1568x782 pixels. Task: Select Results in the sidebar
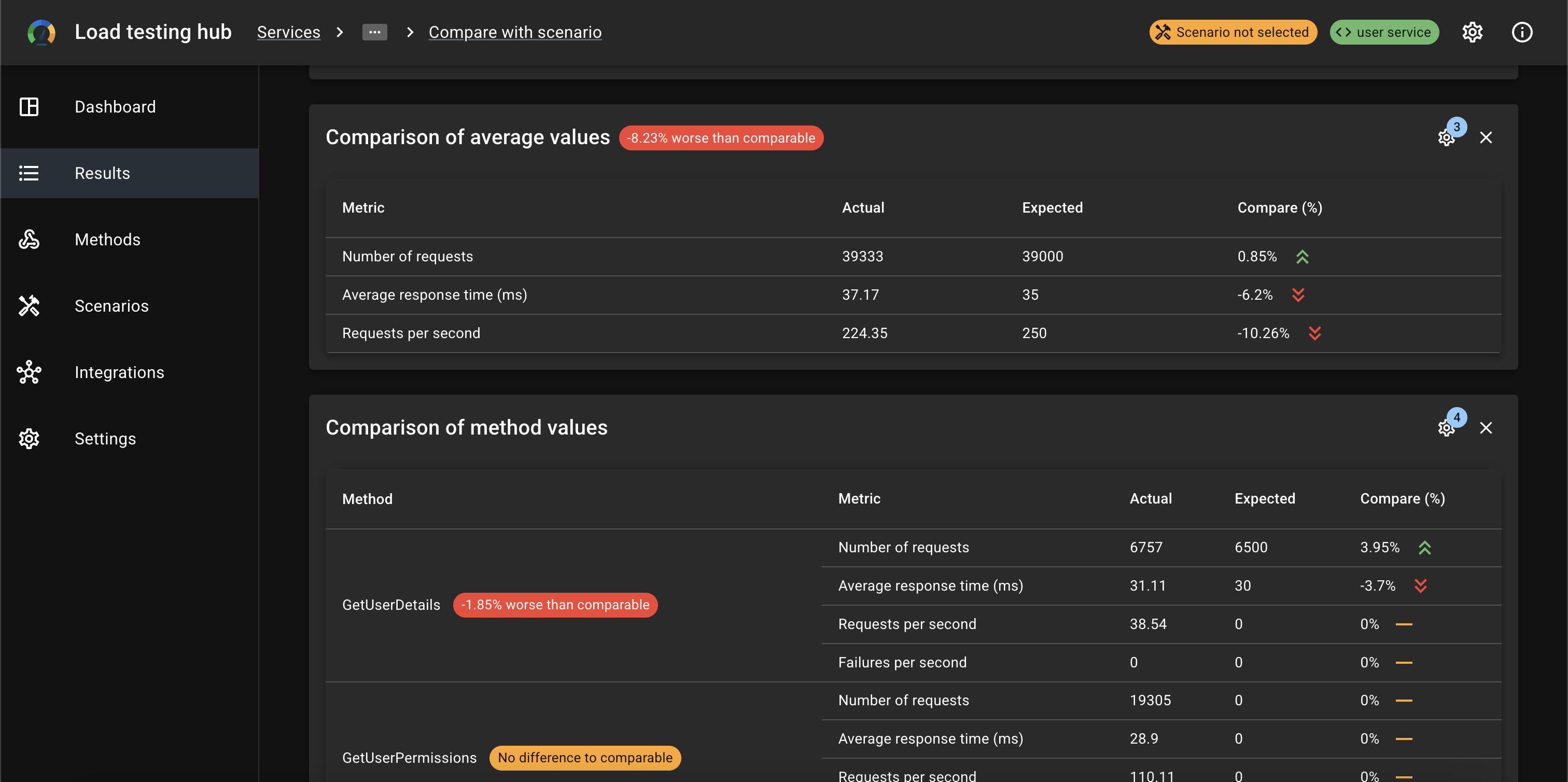[x=130, y=173]
